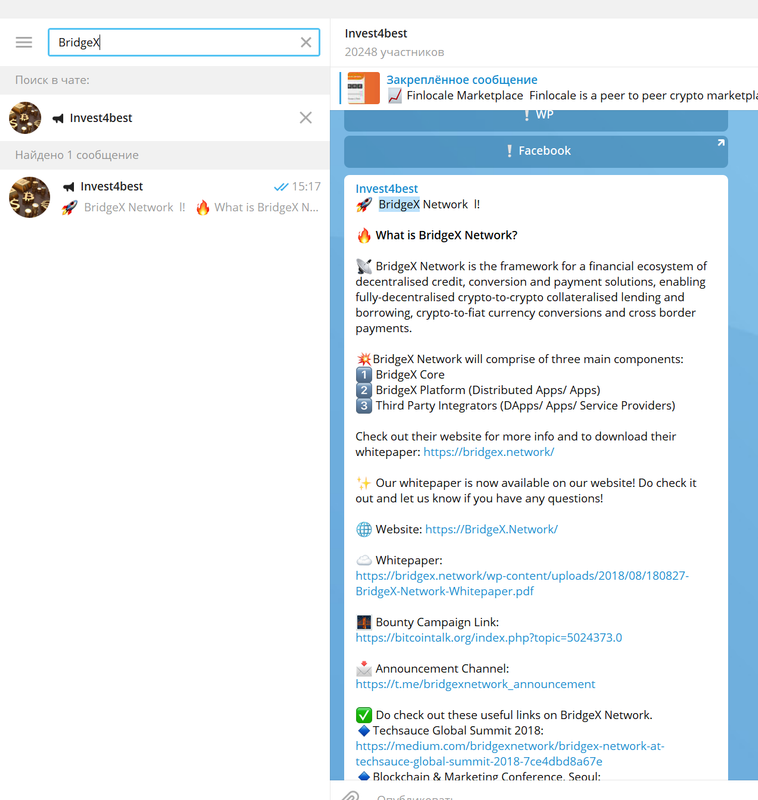
Task: Click the attach file paperclip icon
Action: click(351, 796)
